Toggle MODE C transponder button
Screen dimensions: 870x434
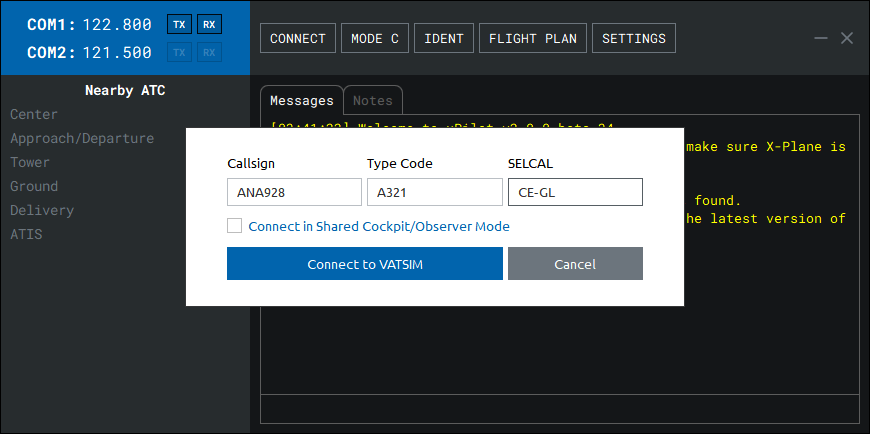(x=375, y=38)
